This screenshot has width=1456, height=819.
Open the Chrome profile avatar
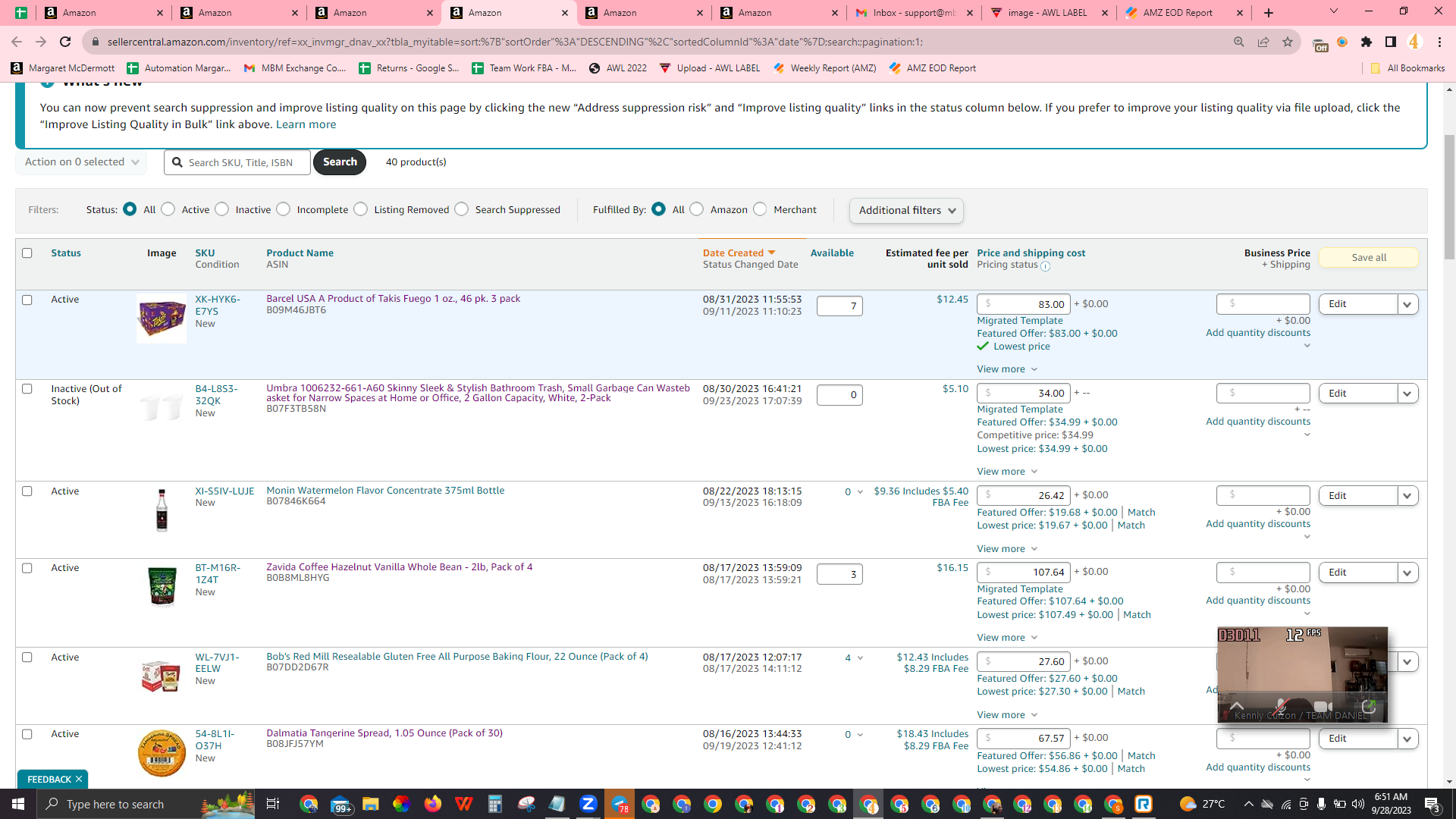pos(1414,42)
